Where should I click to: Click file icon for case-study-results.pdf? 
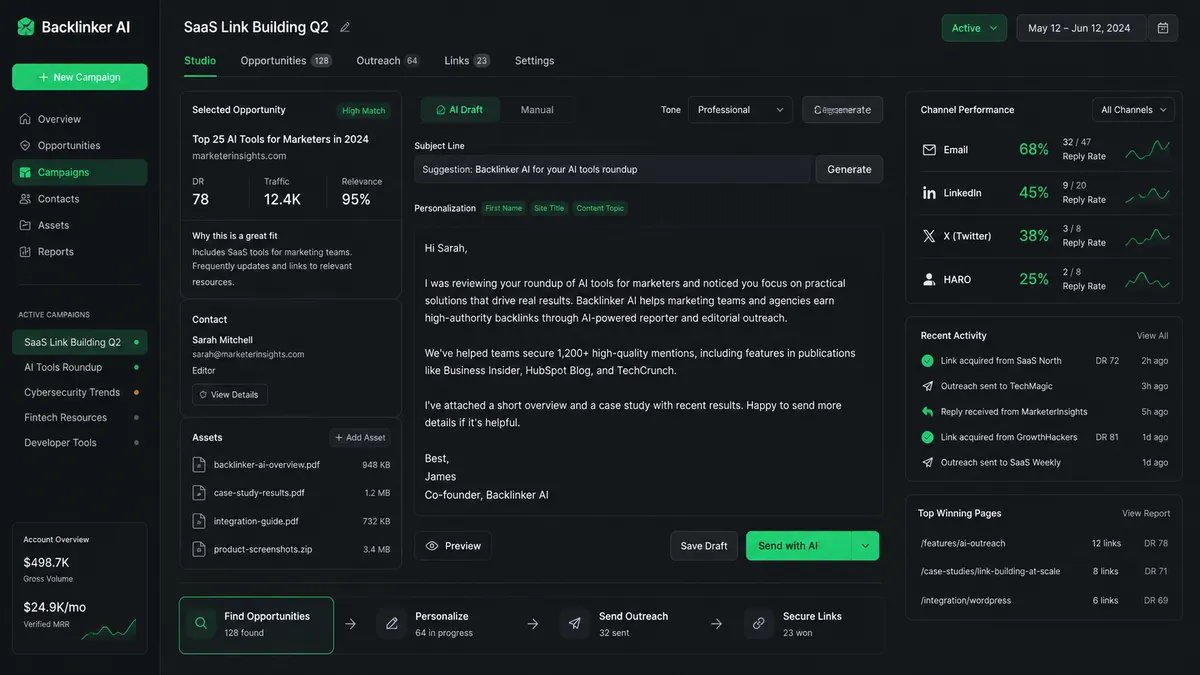tap(199, 493)
